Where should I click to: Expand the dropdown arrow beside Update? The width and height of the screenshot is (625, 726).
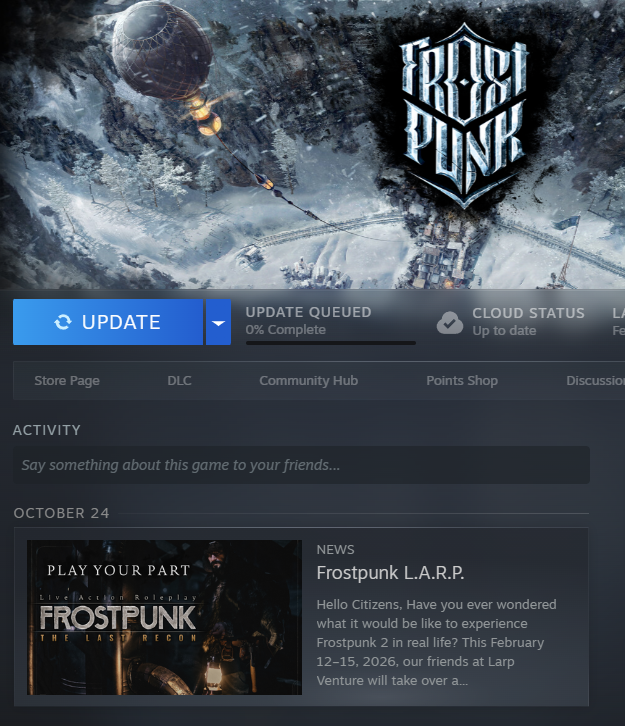pos(219,322)
